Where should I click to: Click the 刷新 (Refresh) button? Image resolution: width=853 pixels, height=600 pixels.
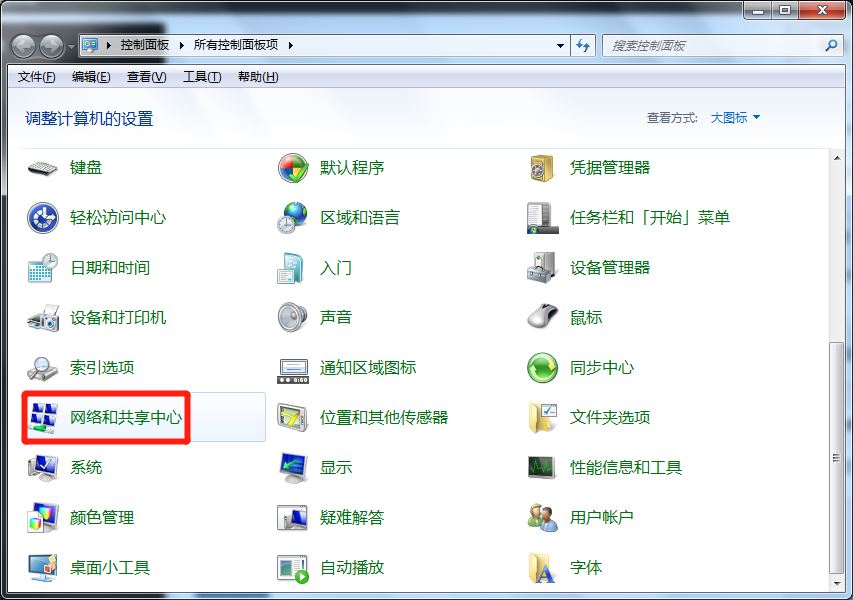coord(583,44)
